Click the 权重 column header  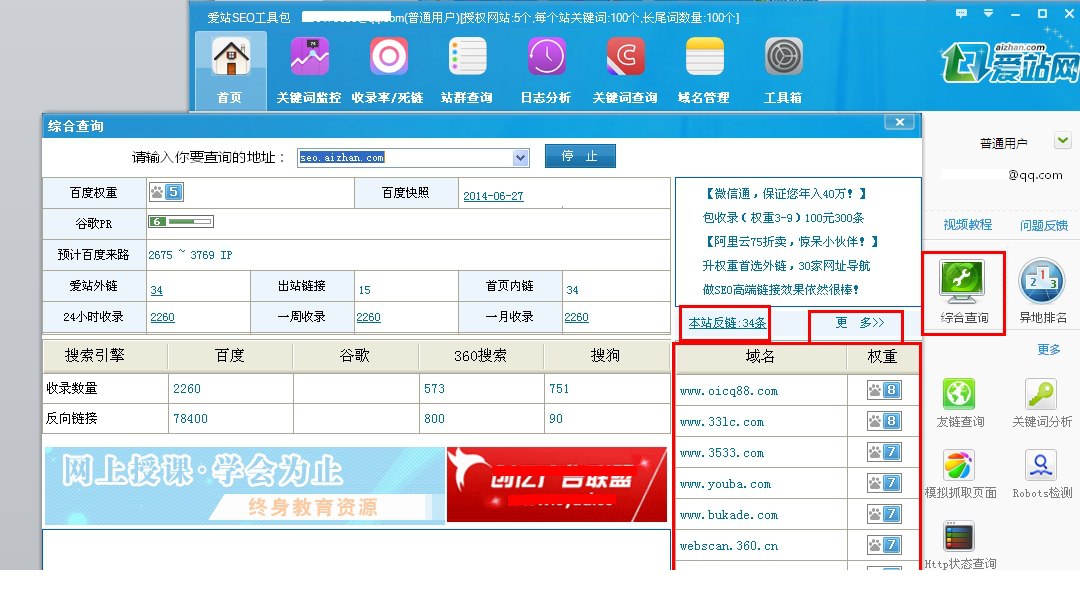click(x=882, y=357)
